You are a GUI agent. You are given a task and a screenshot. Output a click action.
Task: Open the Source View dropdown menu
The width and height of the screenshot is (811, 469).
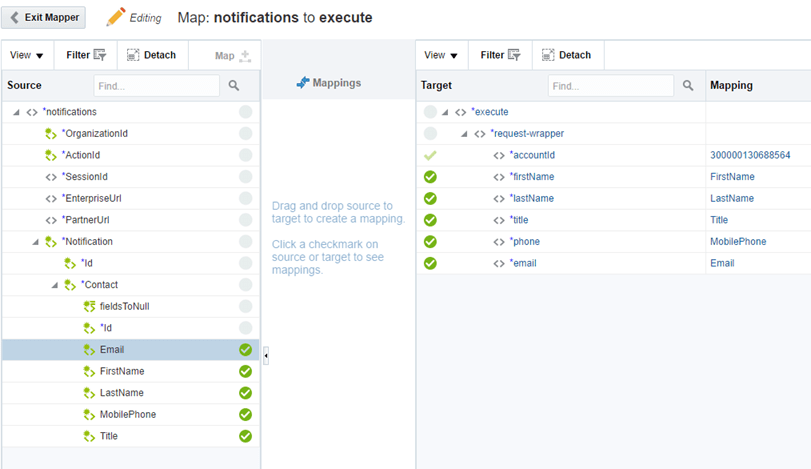click(26, 55)
